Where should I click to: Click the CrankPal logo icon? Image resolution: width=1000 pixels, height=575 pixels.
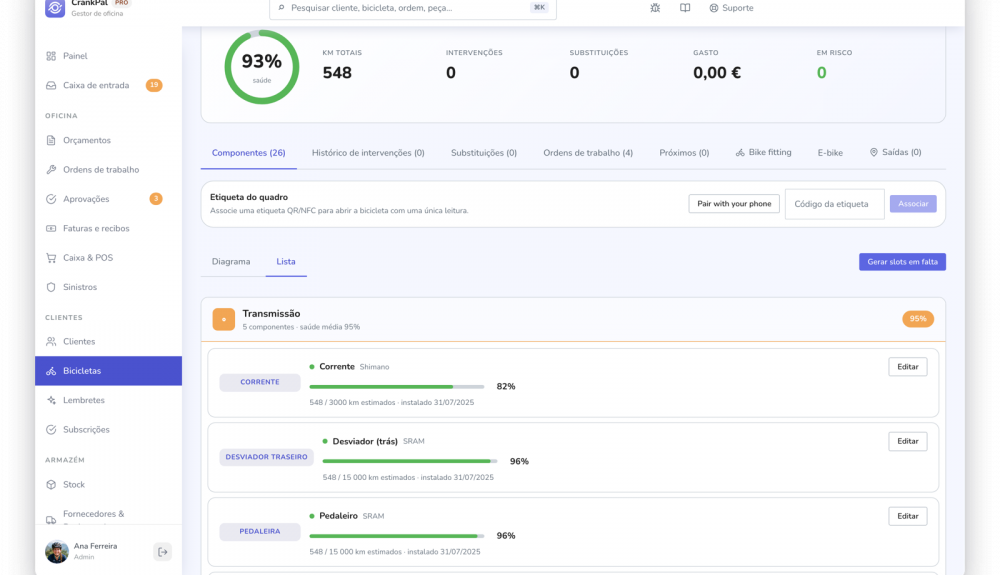[55, 8]
